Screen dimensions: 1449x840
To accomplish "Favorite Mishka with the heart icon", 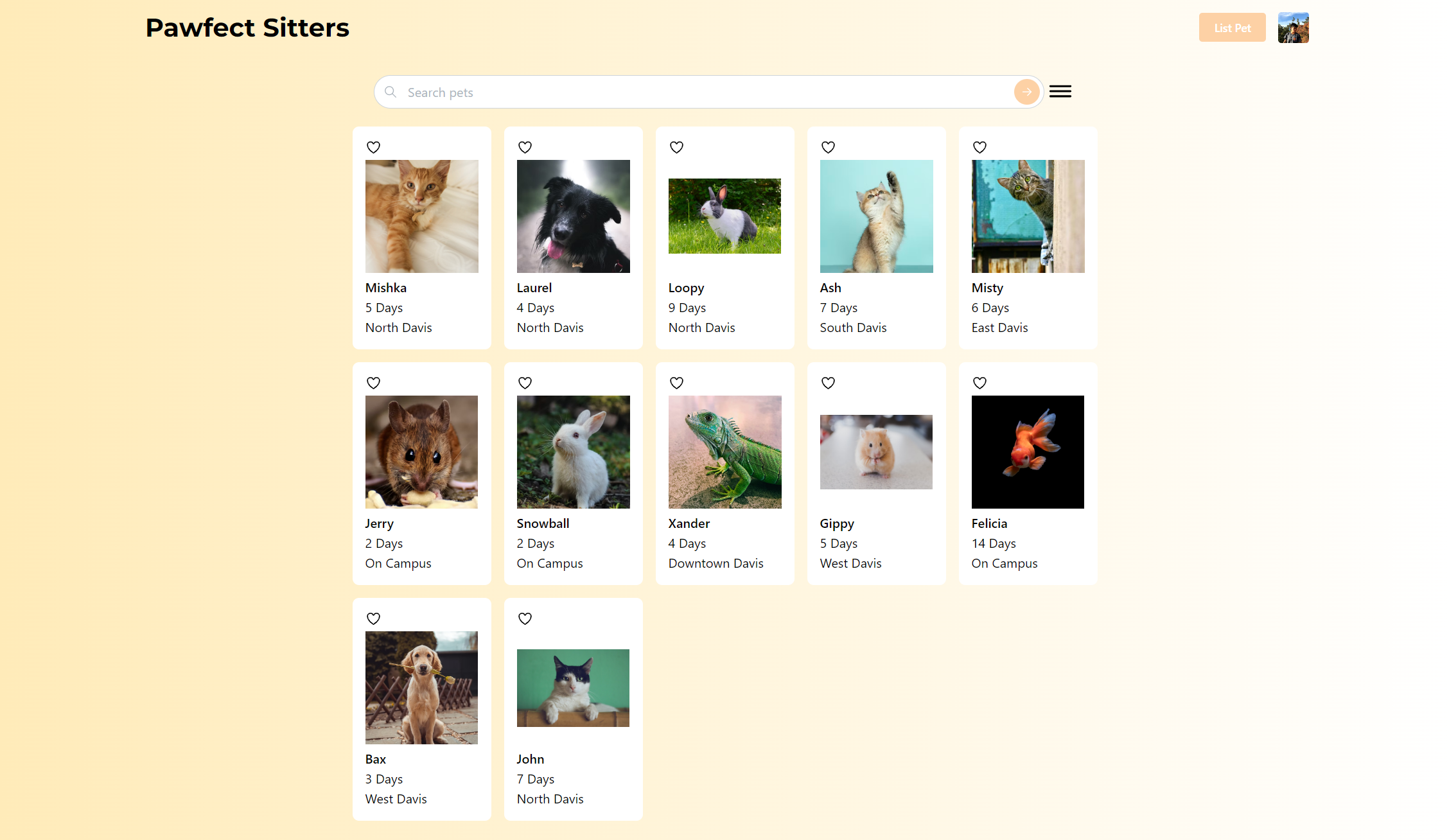I will (373, 147).
